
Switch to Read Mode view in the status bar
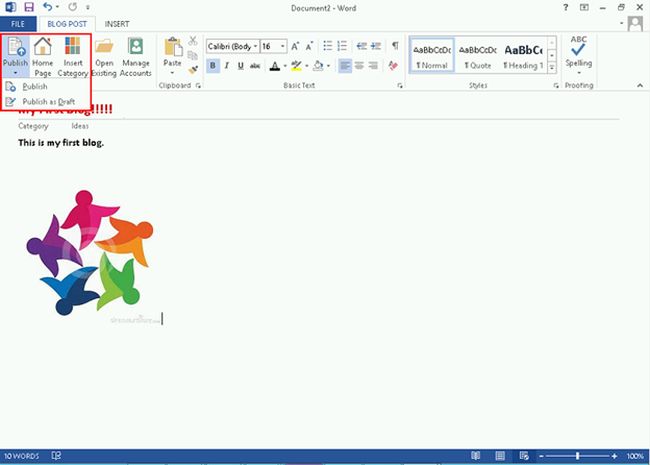pyautogui.click(x=475, y=456)
